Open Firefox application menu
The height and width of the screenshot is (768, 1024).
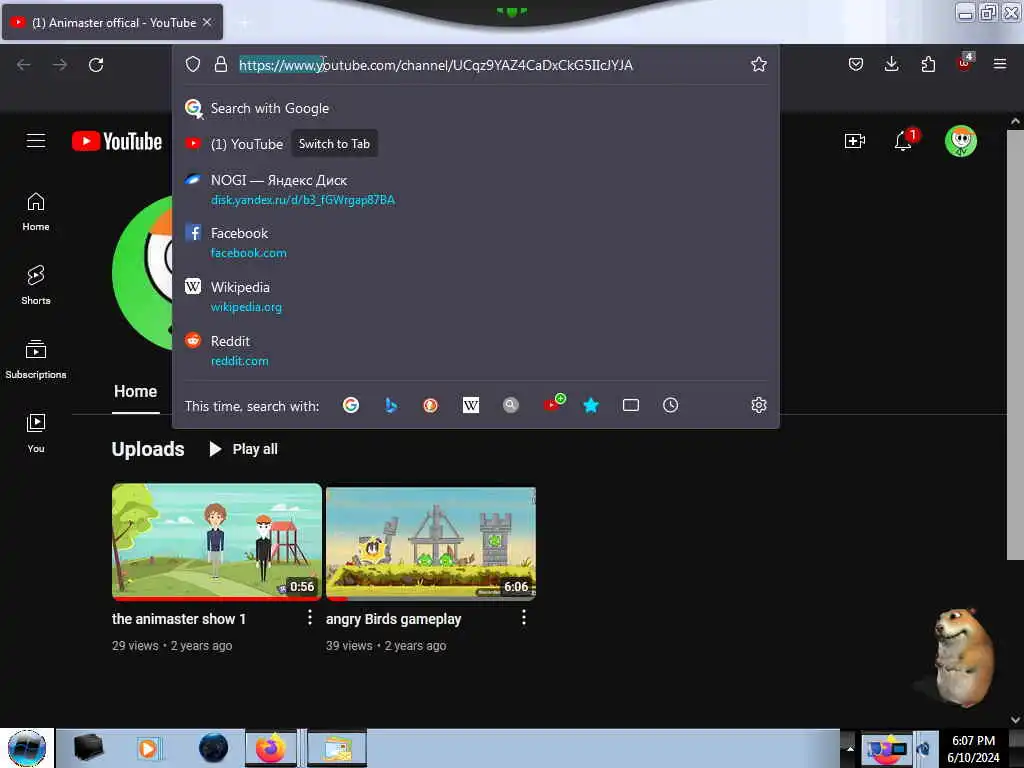pyautogui.click(x=1000, y=64)
